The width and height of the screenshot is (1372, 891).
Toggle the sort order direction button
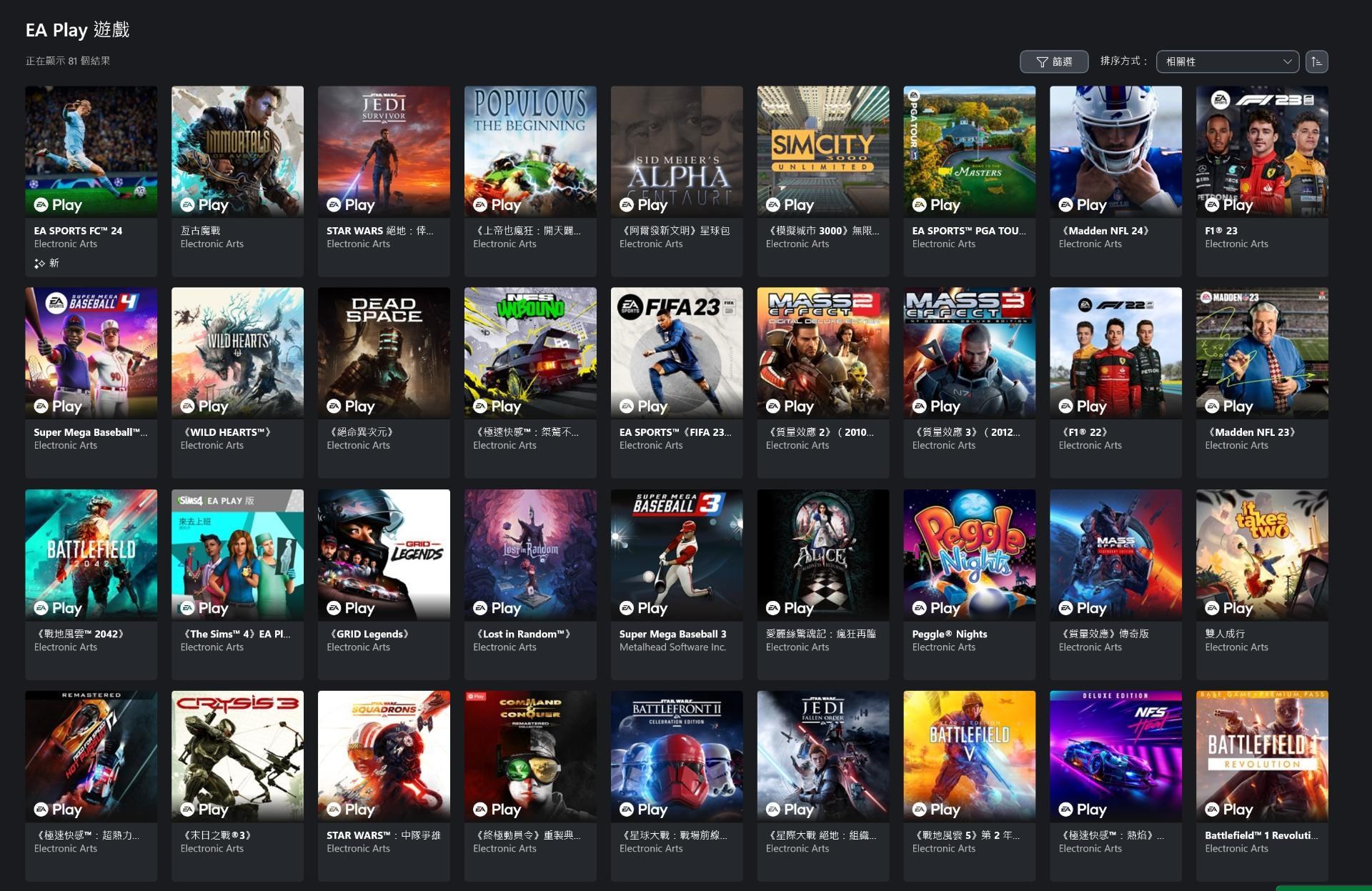(1316, 61)
